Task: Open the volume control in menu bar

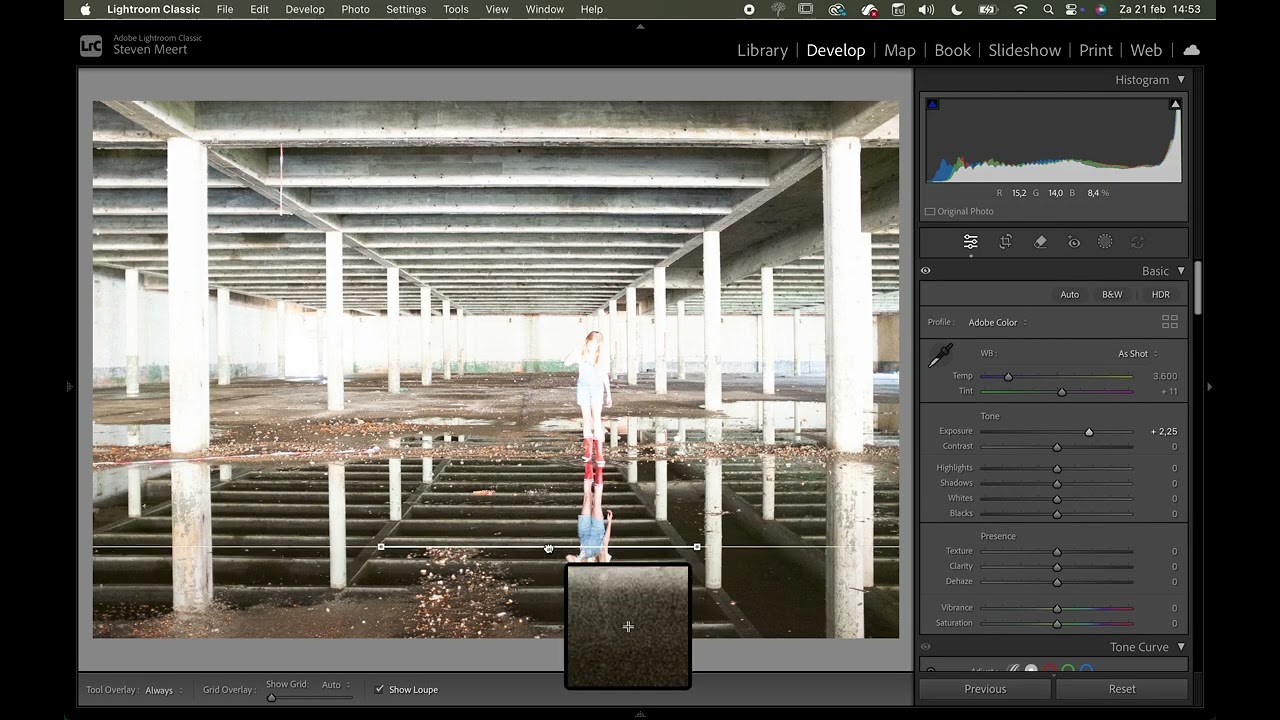Action: click(927, 9)
